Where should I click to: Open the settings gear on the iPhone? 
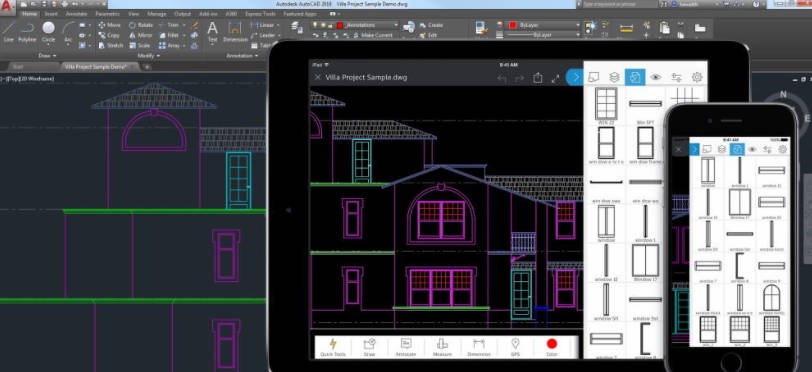[782, 149]
